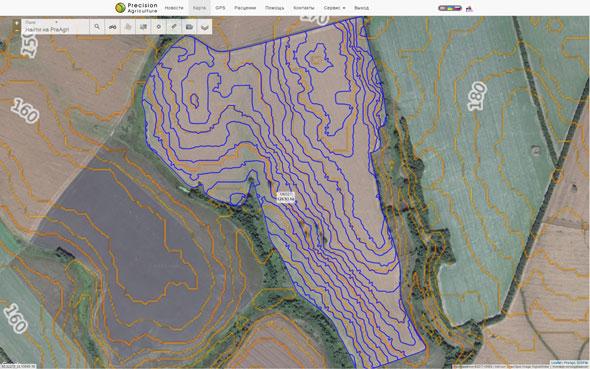This screenshot has width=590, height=369.
Task: Open the map layers stack icon
Action: (204, 27)
